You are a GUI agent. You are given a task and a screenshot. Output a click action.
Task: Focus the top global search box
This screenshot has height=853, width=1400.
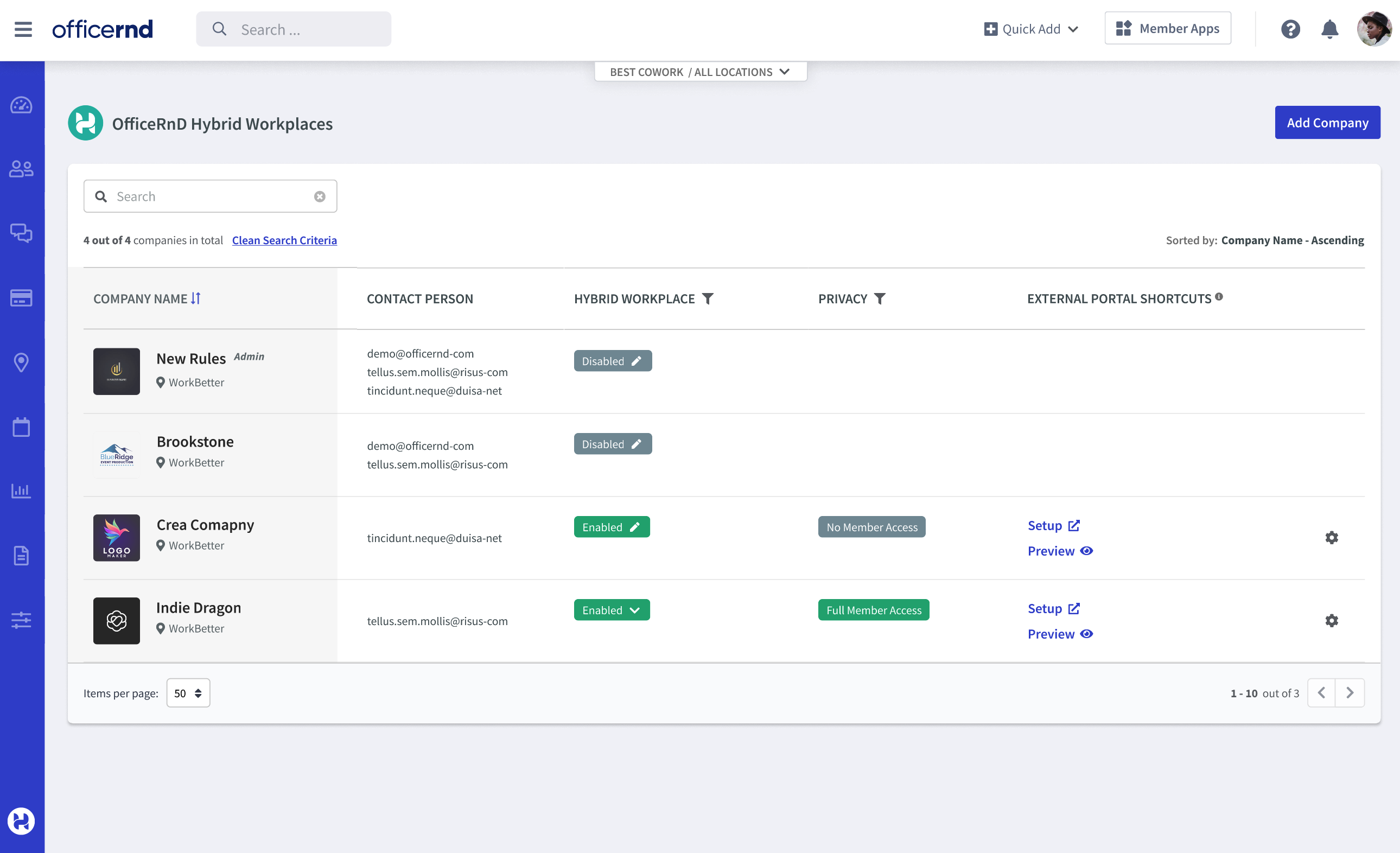[x=294, y=29]
